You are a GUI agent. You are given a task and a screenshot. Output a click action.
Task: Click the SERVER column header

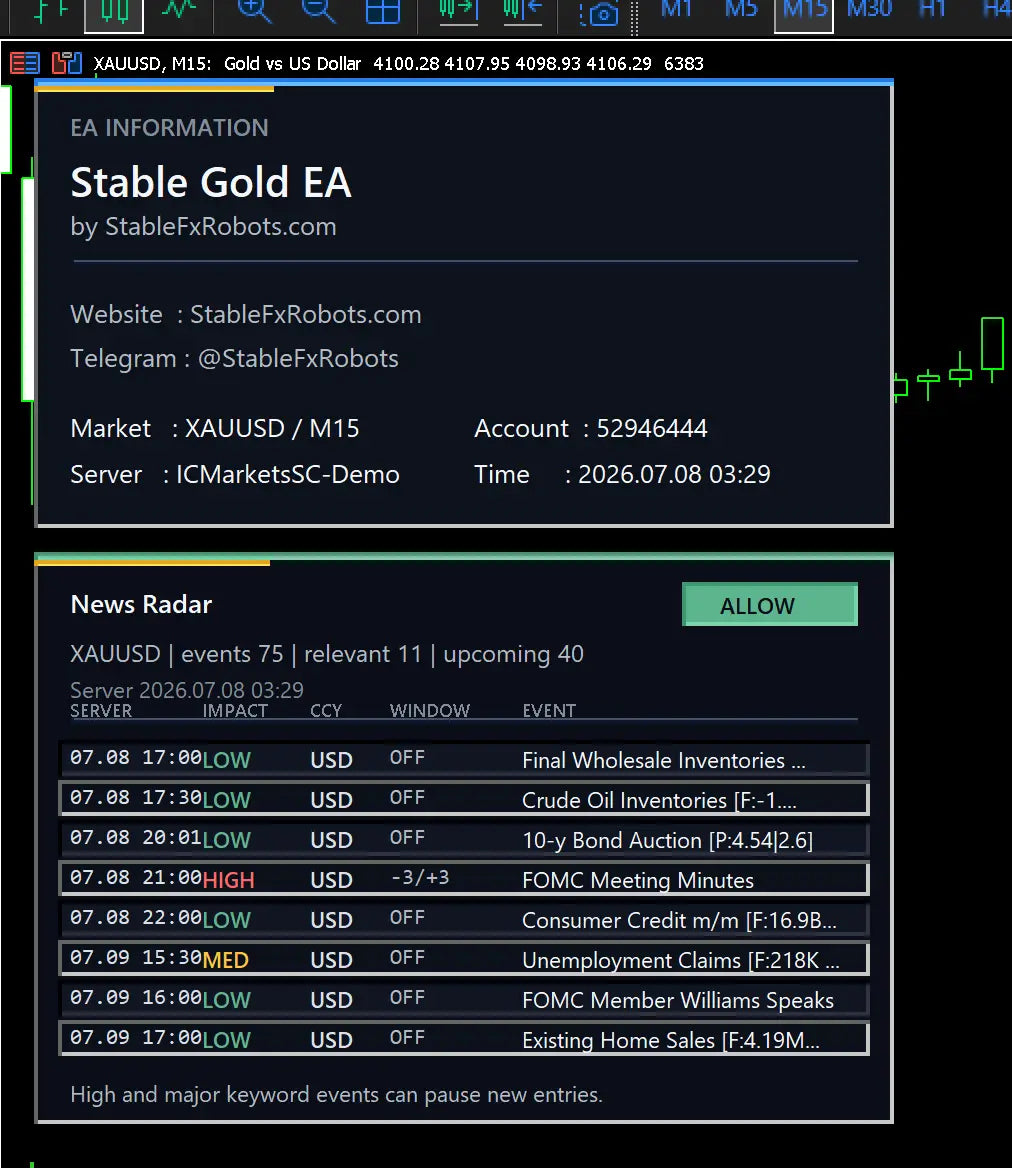tap(101, 711)
